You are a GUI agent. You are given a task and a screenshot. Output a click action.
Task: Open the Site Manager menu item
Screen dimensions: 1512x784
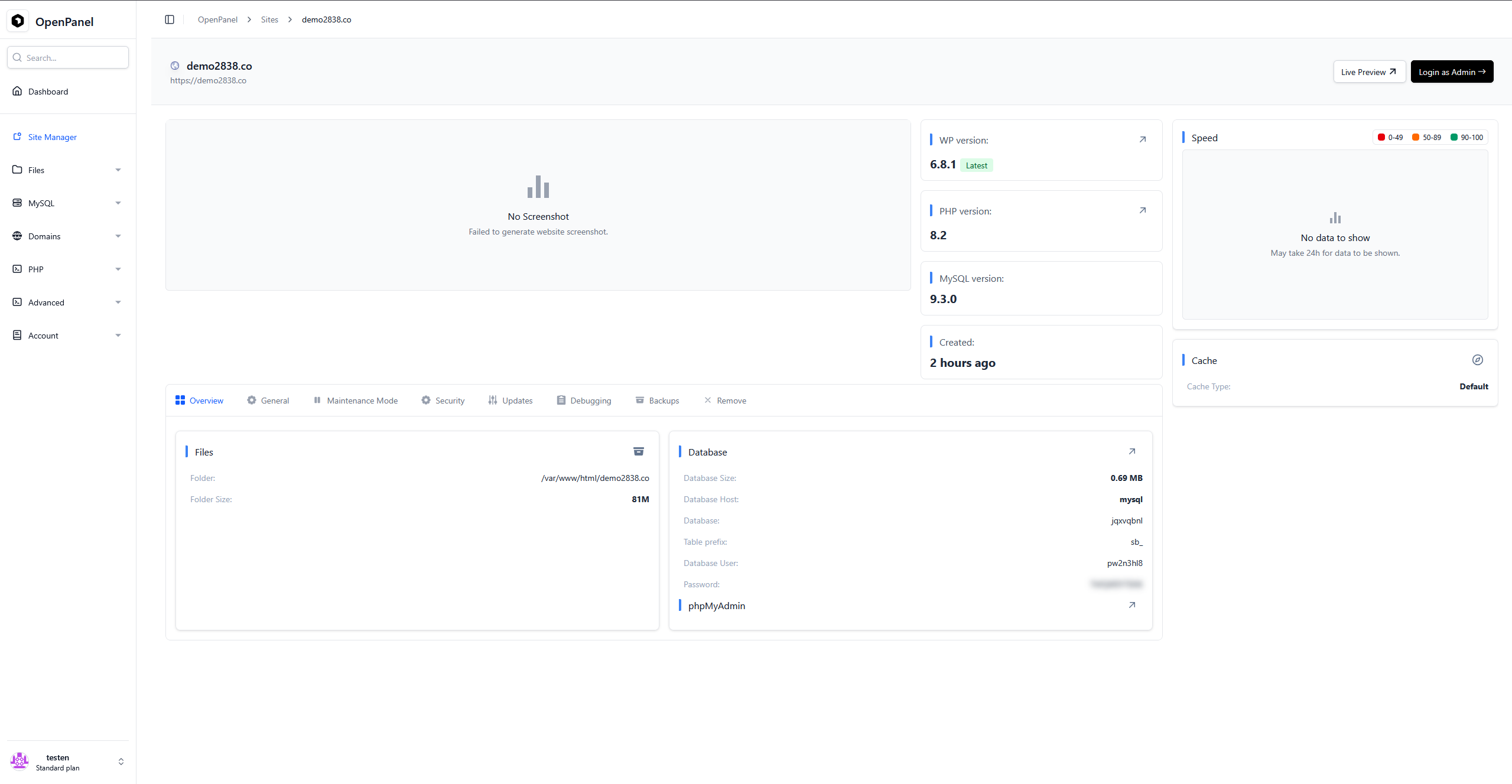(x=68, y=137)
